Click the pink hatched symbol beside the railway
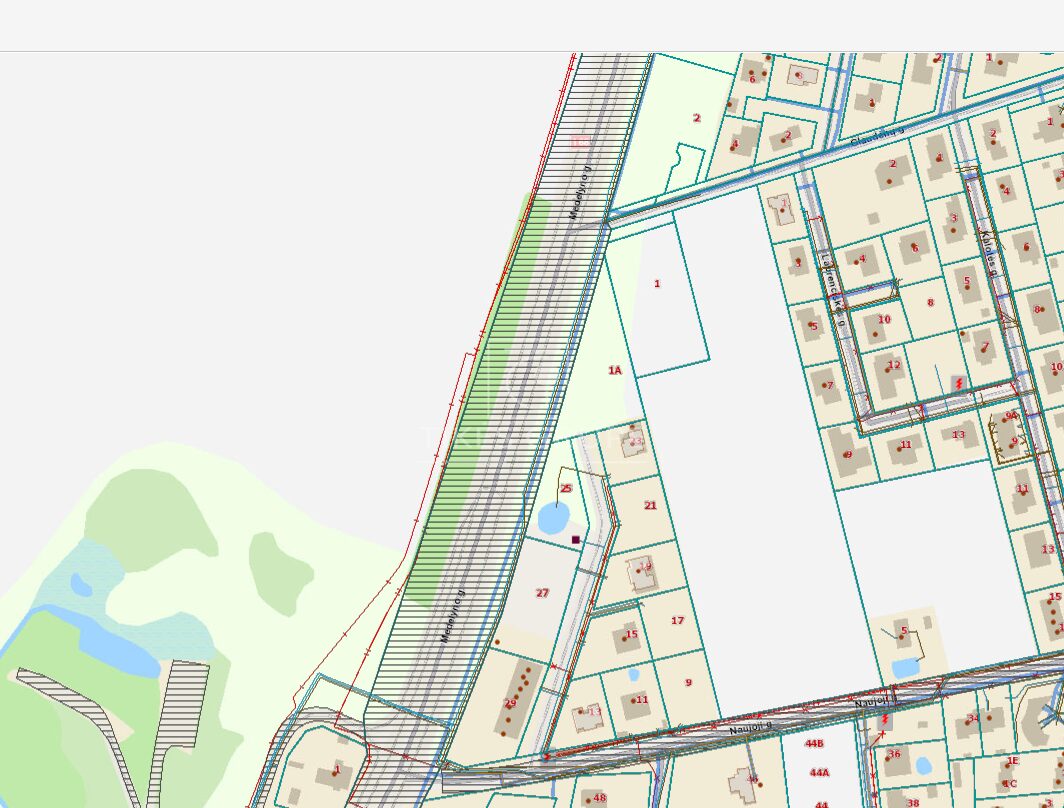 [x=581, y=141]
